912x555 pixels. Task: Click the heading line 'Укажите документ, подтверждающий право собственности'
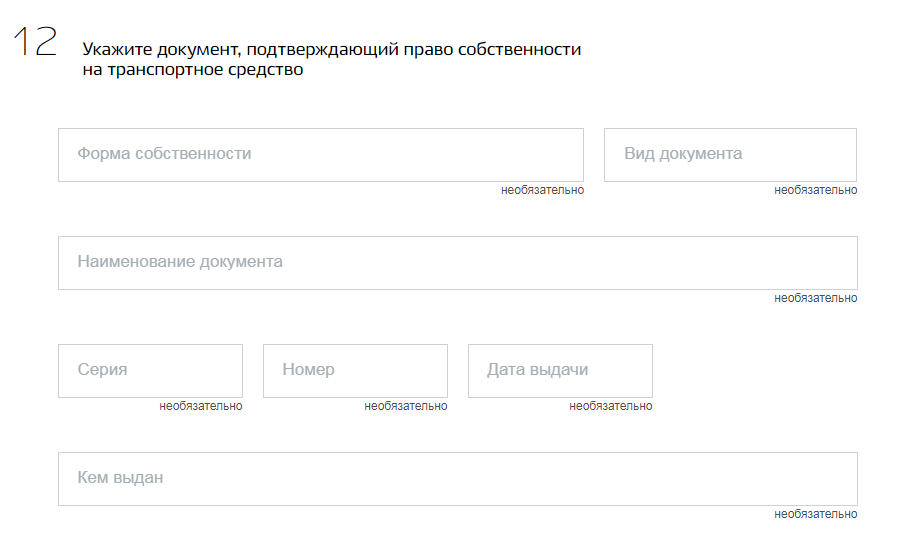pyautogui.click(x=331, y=49)
